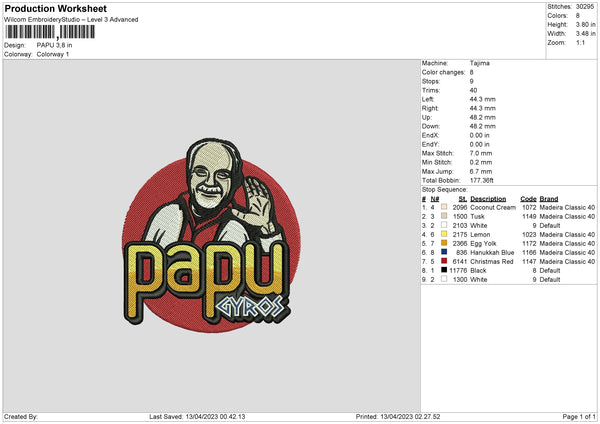Click the Egg Yolk color swatch
Screen dimensions: 600x424
444,243
